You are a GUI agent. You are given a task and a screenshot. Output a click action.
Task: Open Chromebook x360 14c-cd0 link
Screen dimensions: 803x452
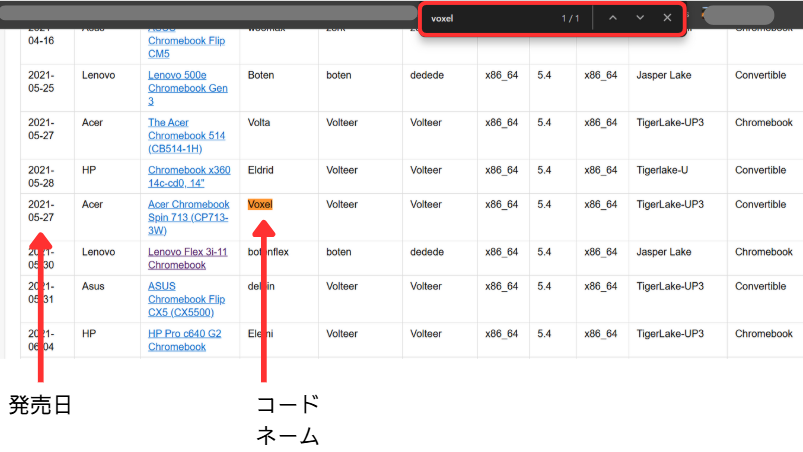(189, 177)
